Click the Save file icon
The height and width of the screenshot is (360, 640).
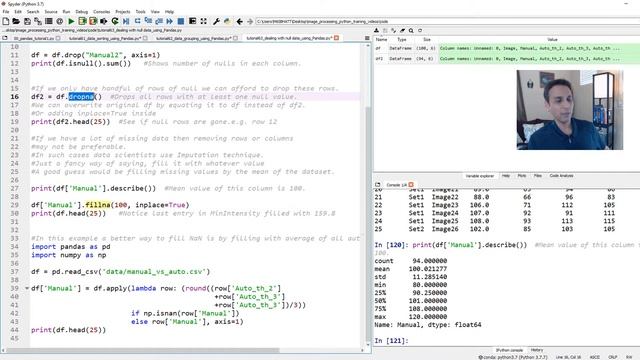click(27, 21)
